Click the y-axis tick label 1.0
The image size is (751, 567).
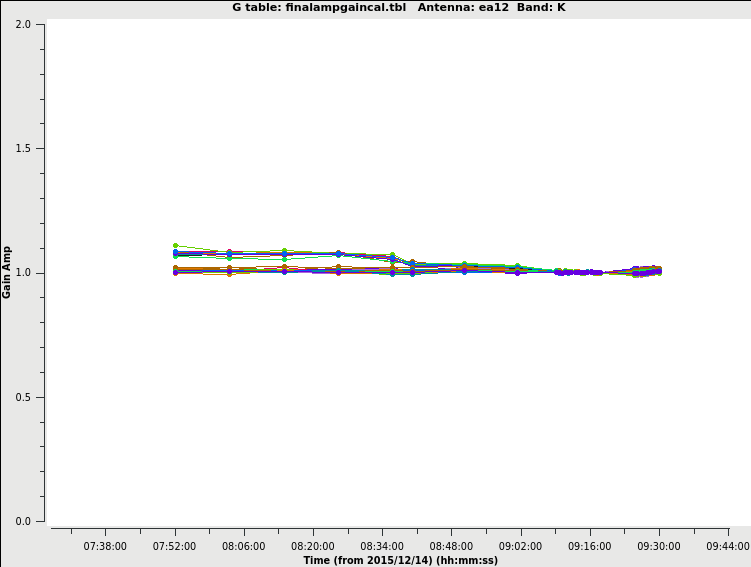23,272
